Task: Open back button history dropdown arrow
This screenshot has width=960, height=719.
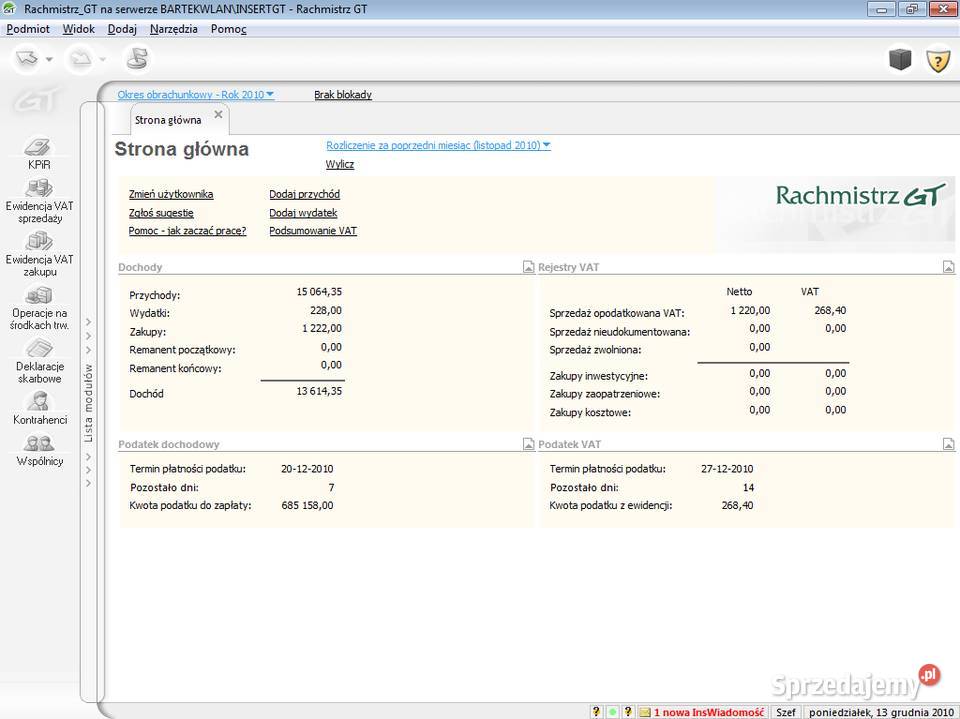Action: [x=50, y=59]
